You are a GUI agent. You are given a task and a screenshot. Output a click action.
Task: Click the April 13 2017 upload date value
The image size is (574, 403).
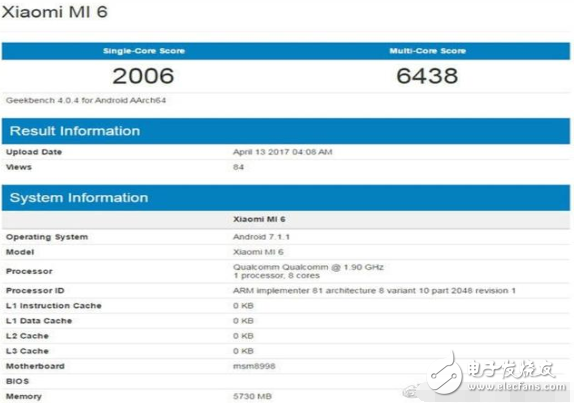(x=283, y=152)
